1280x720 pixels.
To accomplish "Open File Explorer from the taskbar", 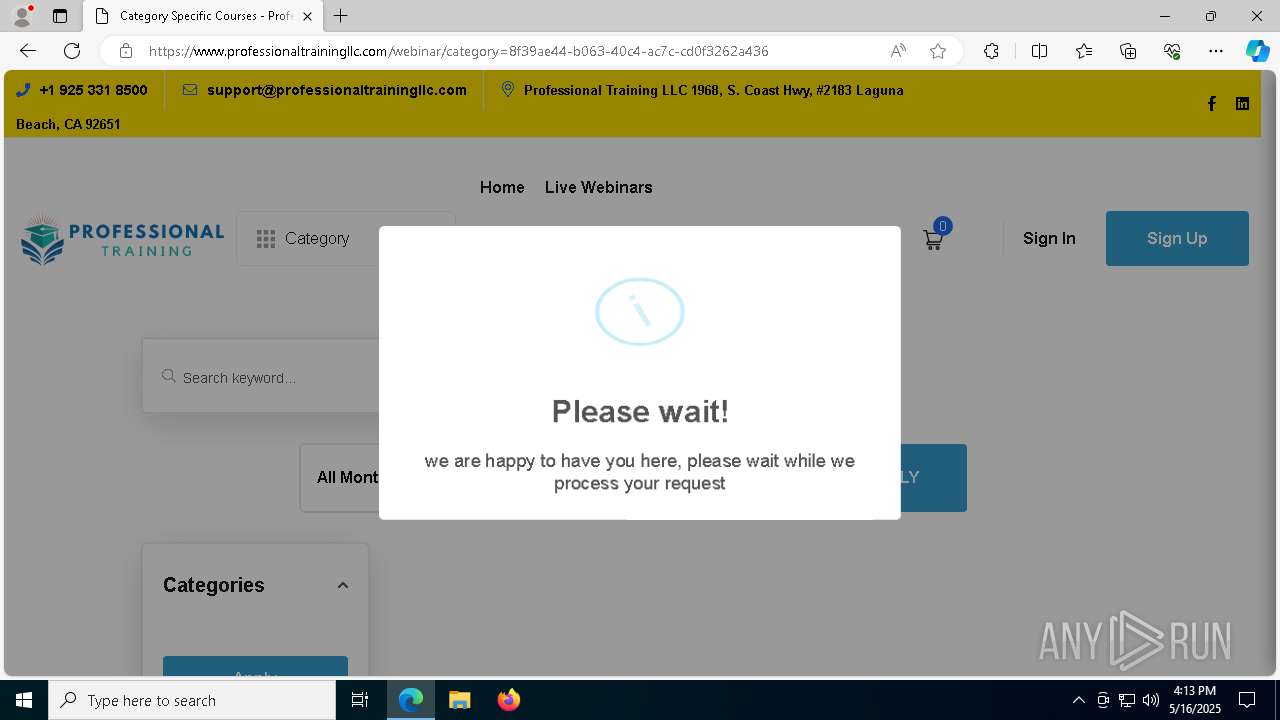I will (x=459, y=700).
